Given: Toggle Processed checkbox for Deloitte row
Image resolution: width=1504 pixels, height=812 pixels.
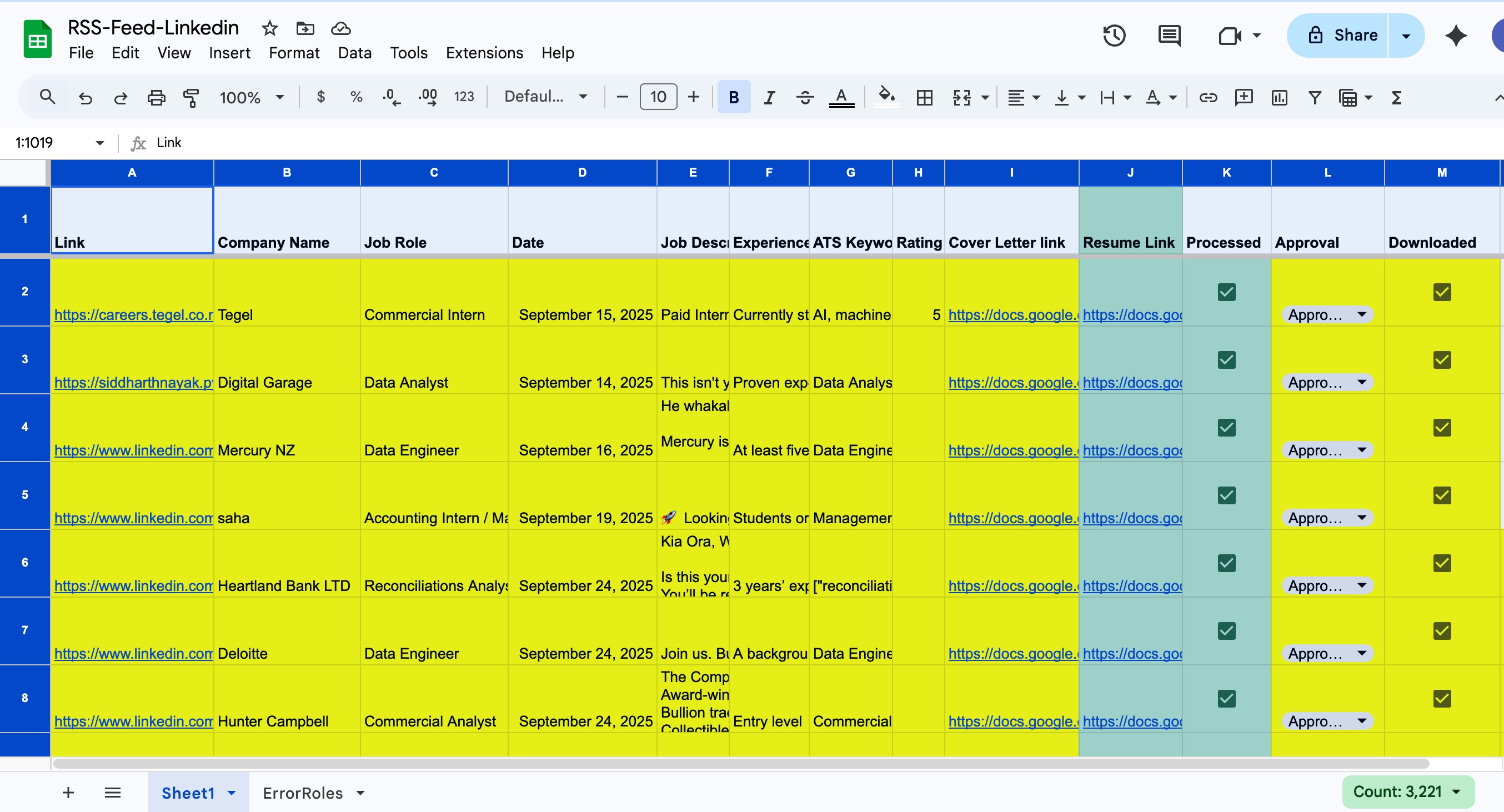Looking at the screenshot, I should [x=1227, y=630].
